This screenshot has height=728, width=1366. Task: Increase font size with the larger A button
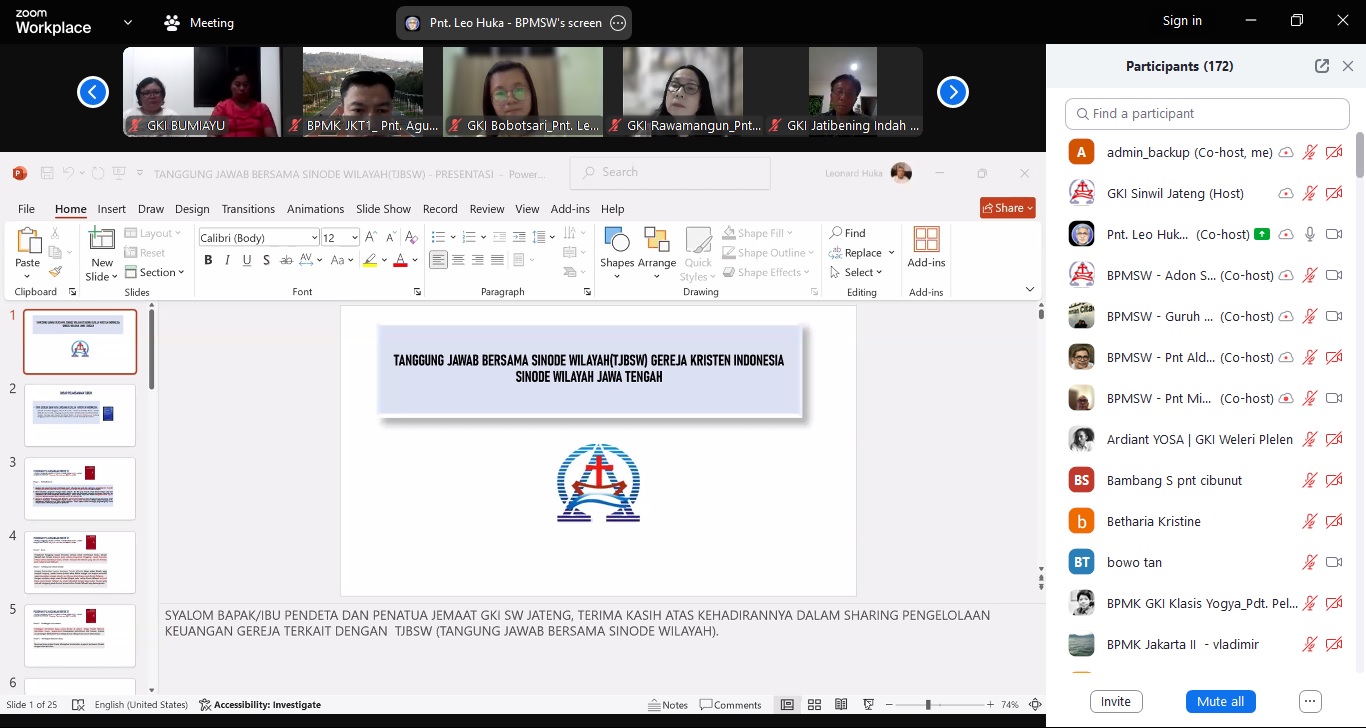click(x=370, y=237)
